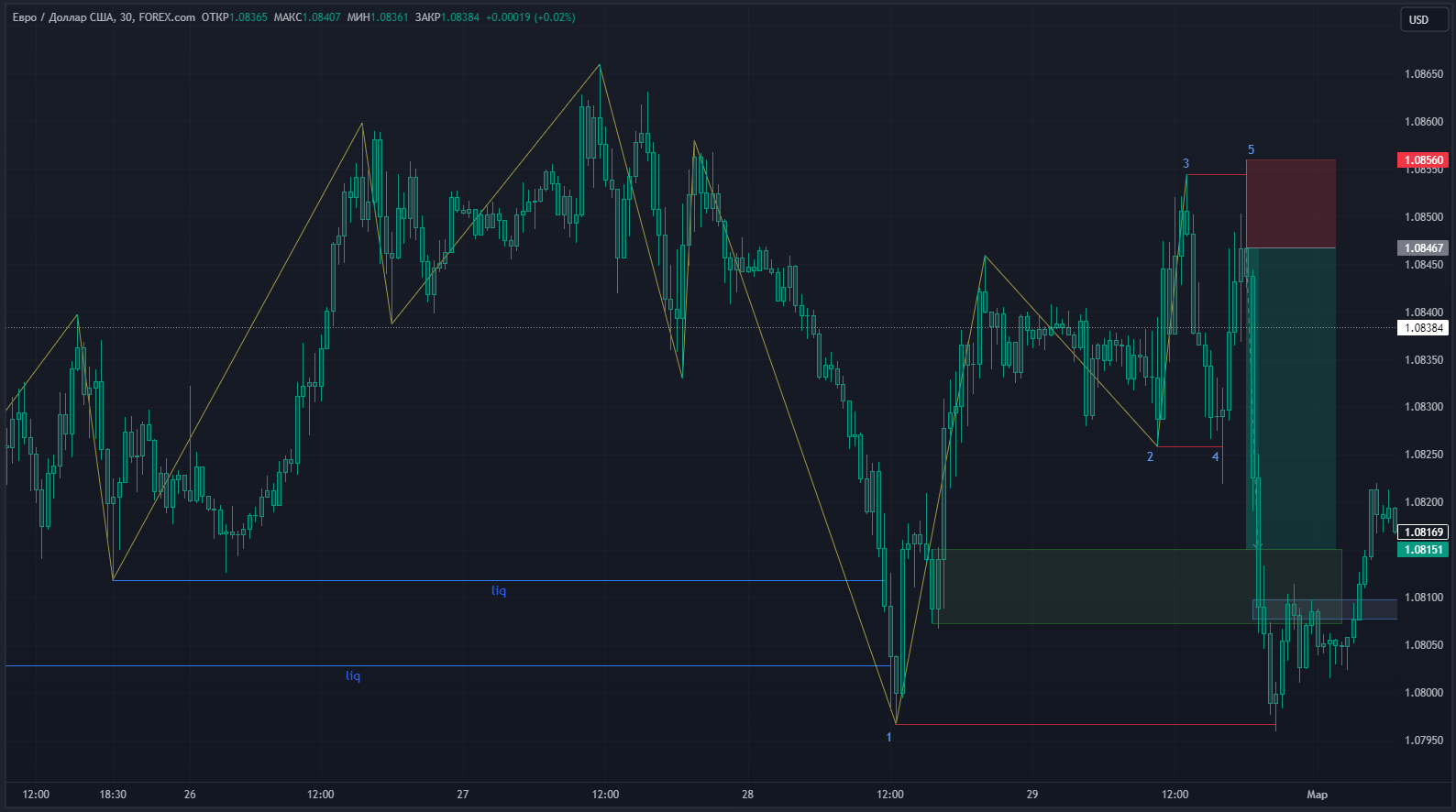Select wave label 2 on the chart
Image resolution: width=1456 pixels, height=812 pixels.
pos(1150,456)
